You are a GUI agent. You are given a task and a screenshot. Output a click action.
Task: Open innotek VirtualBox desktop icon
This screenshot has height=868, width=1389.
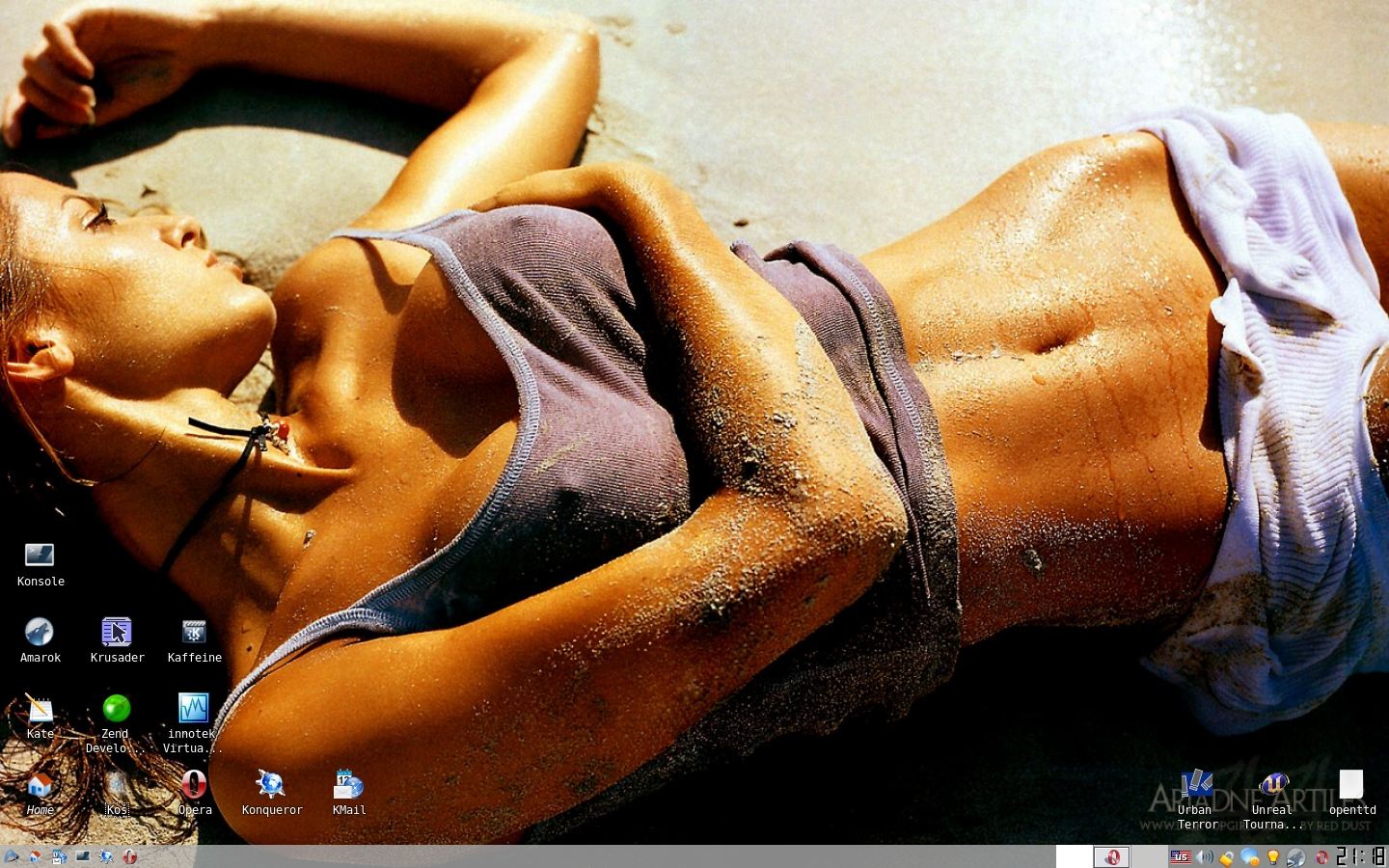[x=193, y=723]
